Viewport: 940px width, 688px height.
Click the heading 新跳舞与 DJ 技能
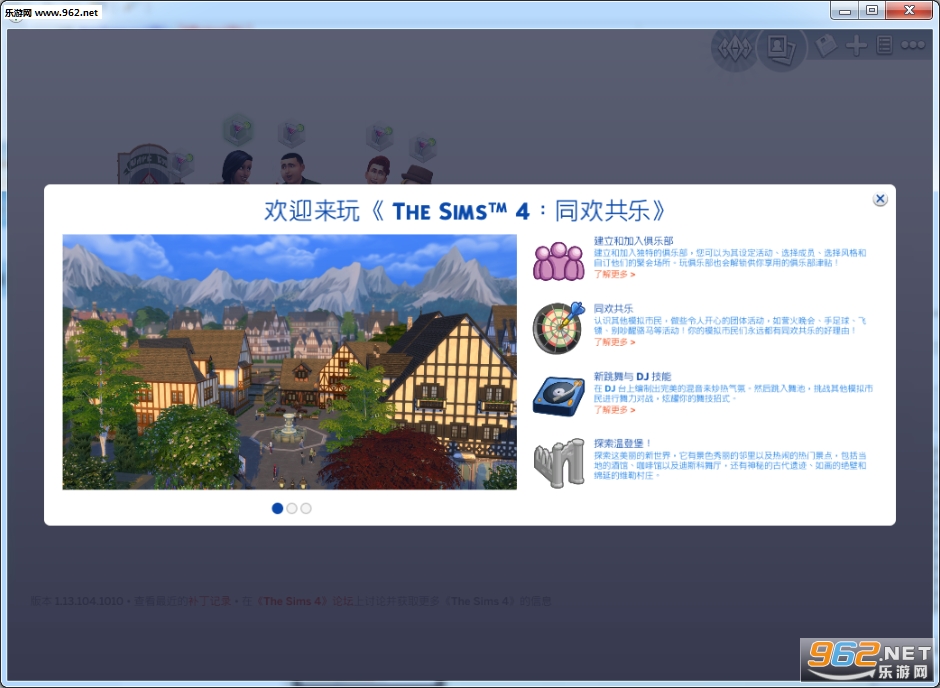[632, 376]
